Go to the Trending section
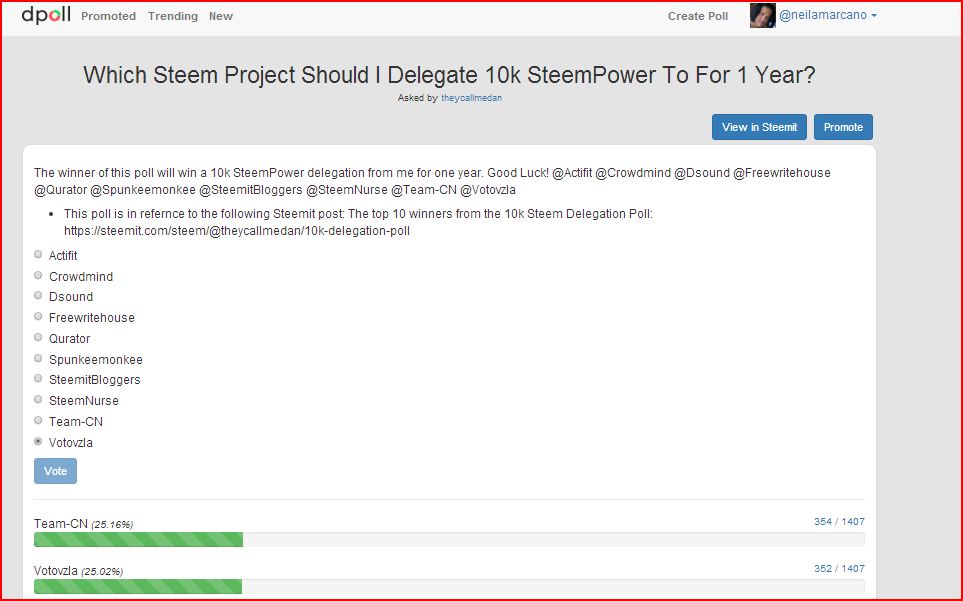This screenshot has width=963, height=601. point(173,17)
